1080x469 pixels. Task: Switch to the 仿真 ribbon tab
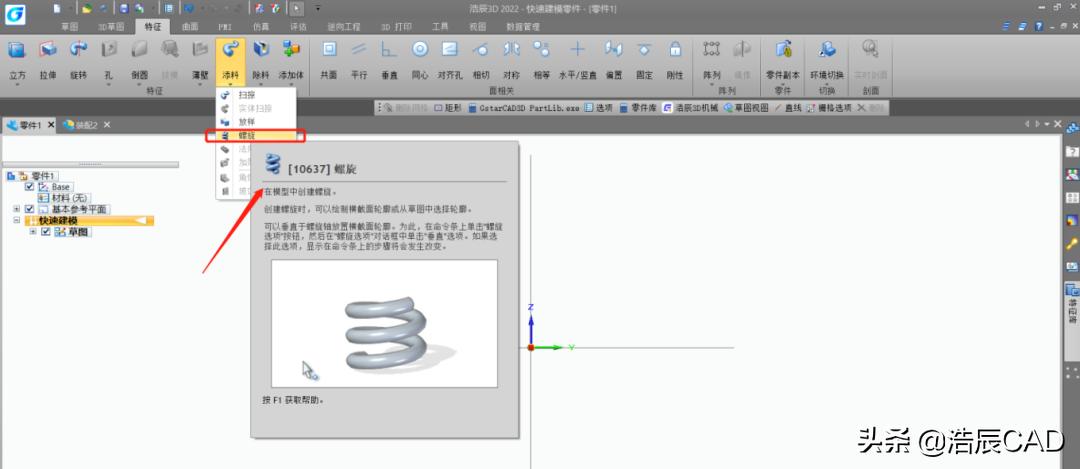[261, 27]
